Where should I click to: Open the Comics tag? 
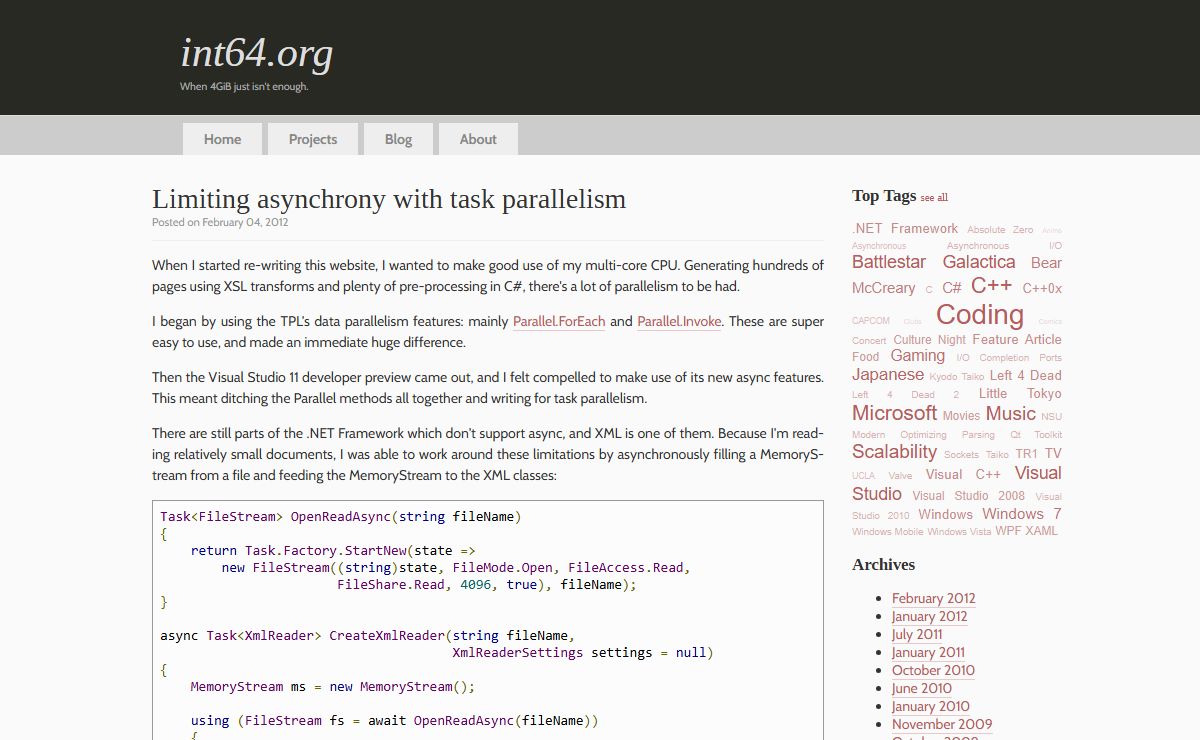1050,322
